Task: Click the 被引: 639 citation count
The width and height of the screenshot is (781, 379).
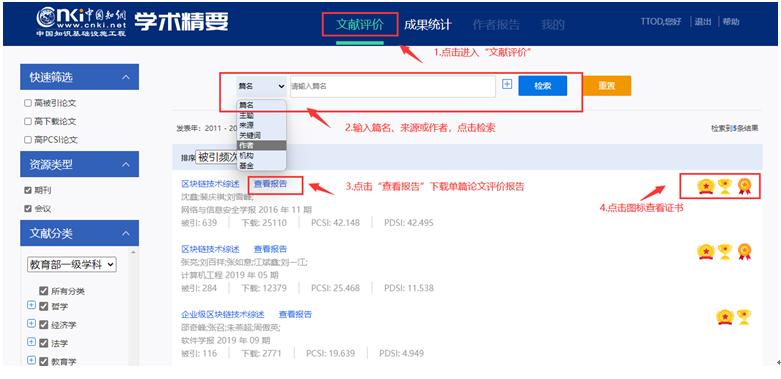Action: (199, 223)
